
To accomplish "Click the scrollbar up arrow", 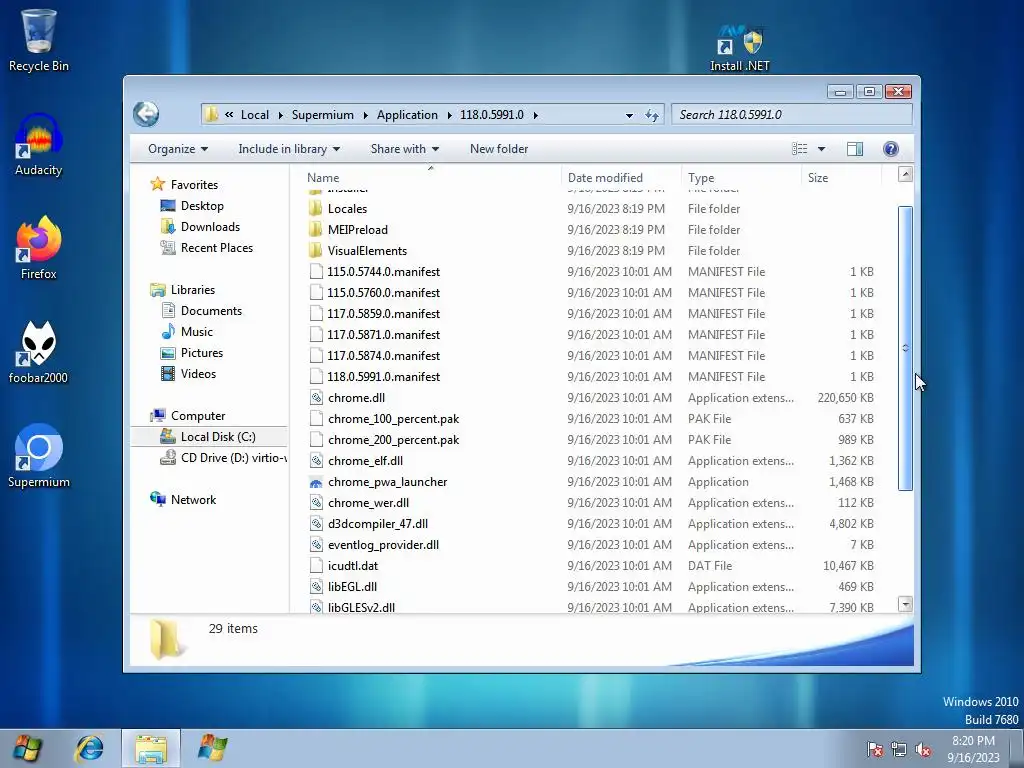I will (x=905, y=174).
